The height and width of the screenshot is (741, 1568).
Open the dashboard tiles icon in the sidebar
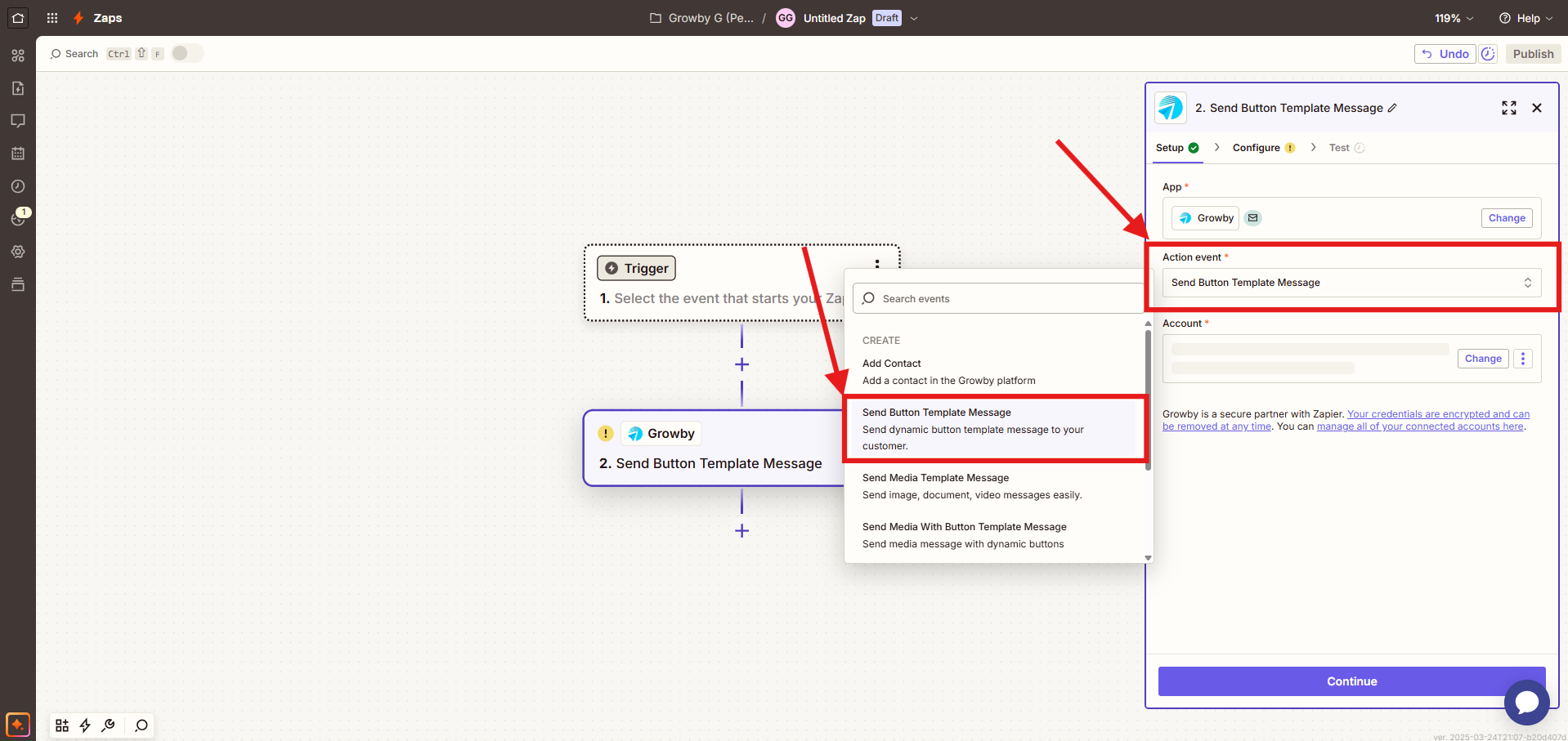pos(18,56)
